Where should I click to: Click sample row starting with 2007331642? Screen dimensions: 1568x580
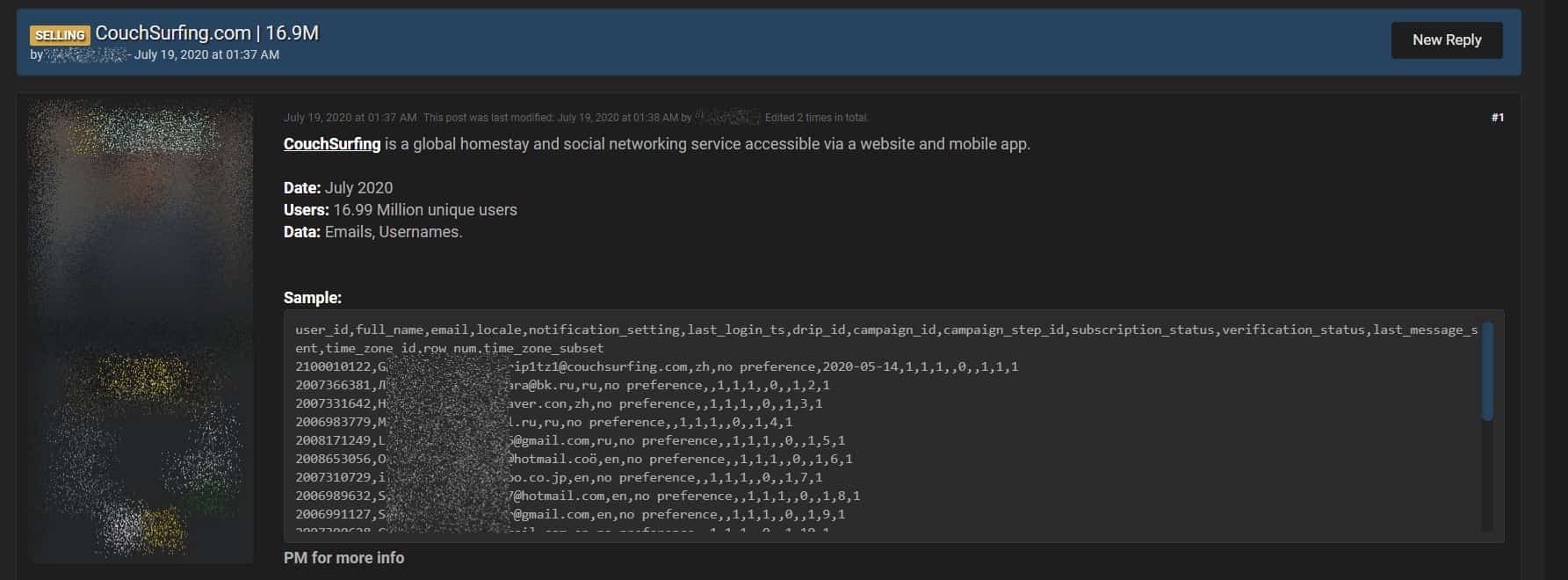tap(559, 403)
